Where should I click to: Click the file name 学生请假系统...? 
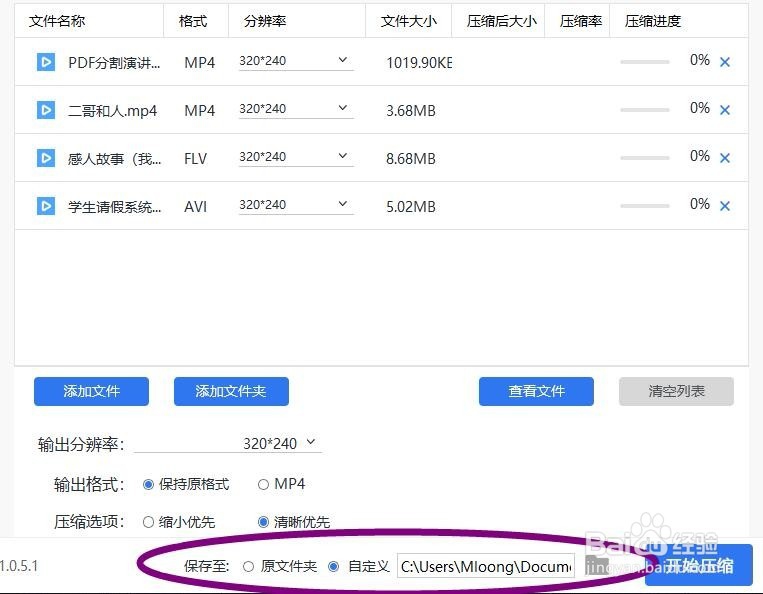(114, 207)
